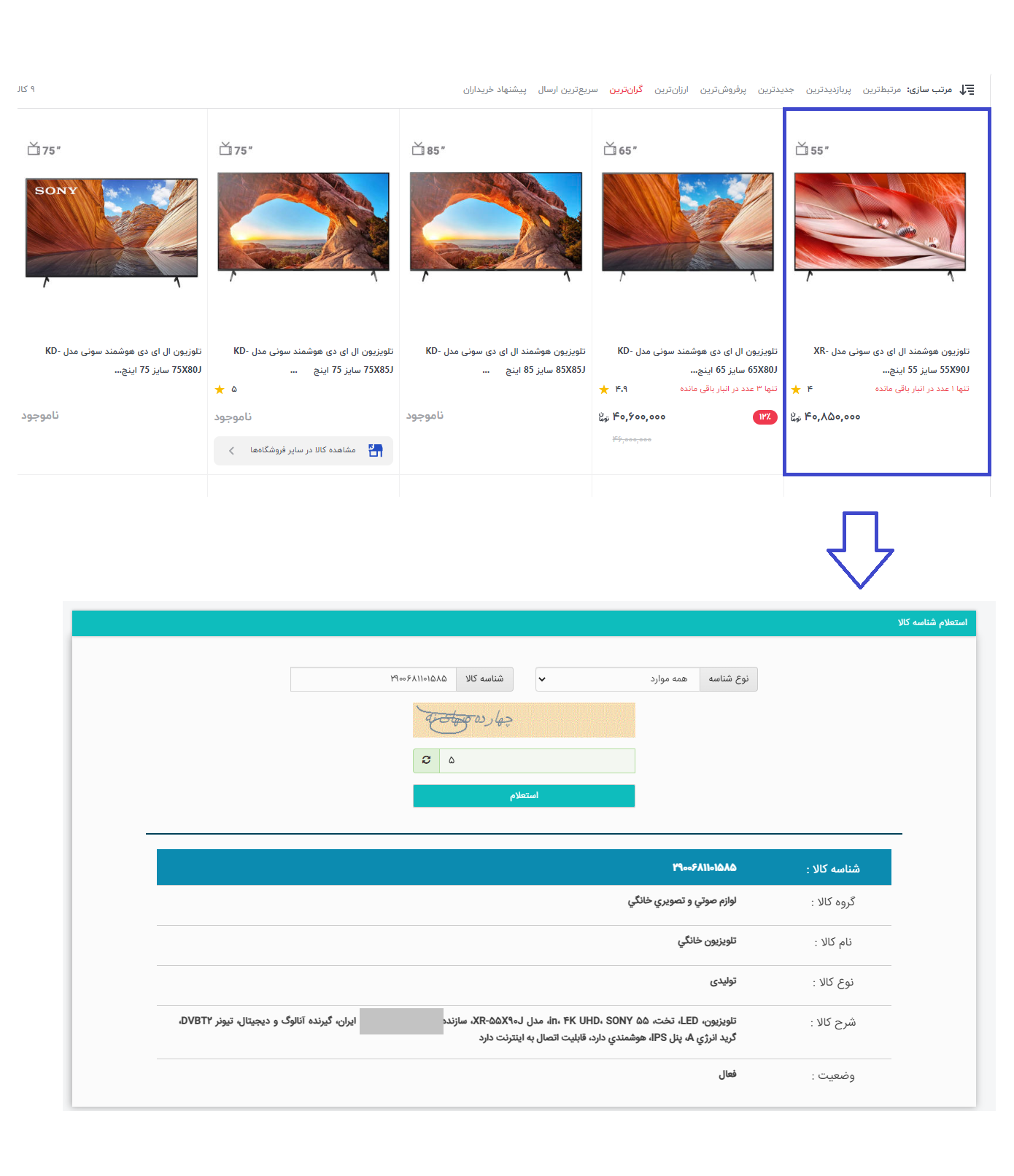The height and width of the screenshot is (1176, 1014).
Task: Click the TV size icon marked 65"
Action: coord(610,149)
